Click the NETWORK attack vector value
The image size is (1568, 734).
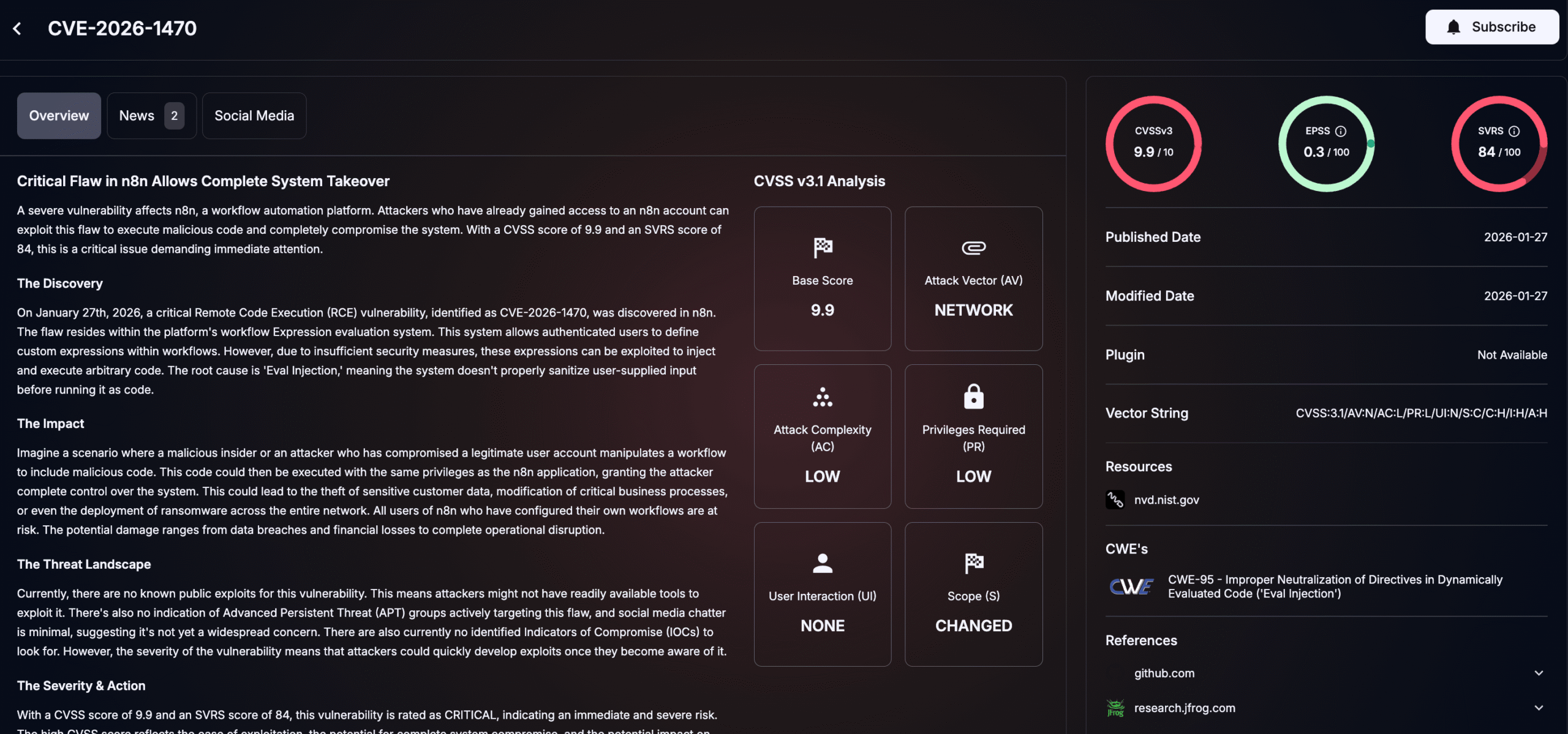point(973,310)
